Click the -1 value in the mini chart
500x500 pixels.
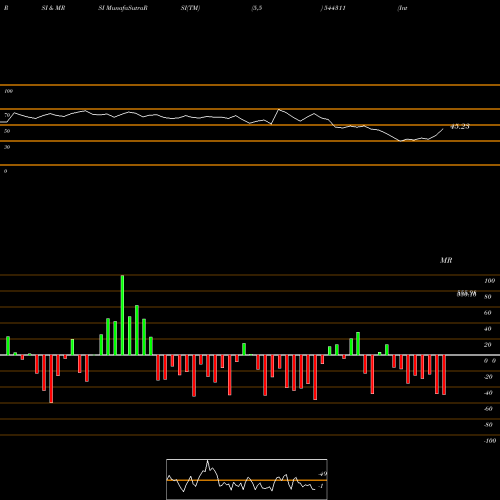[321, 486]
